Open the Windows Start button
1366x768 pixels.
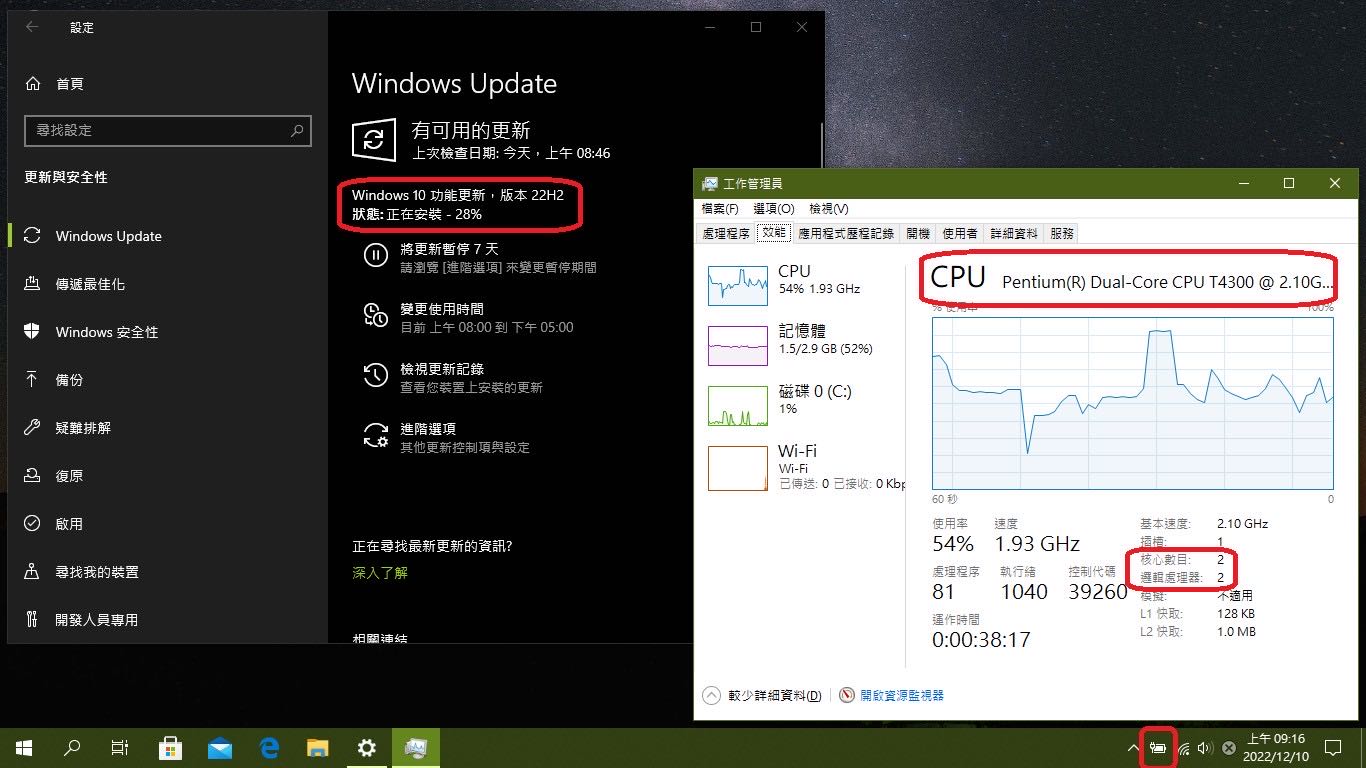coord(24,747)
